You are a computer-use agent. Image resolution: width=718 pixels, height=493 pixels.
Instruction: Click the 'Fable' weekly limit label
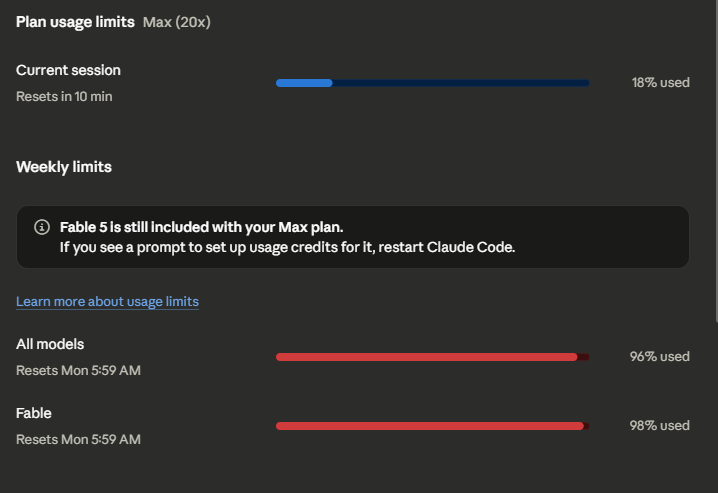point(33,413)
